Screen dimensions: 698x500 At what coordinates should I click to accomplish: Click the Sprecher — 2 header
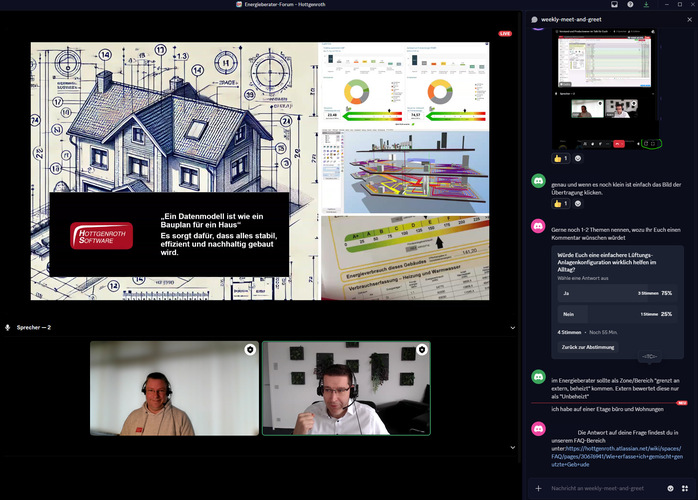pos(33,327)
